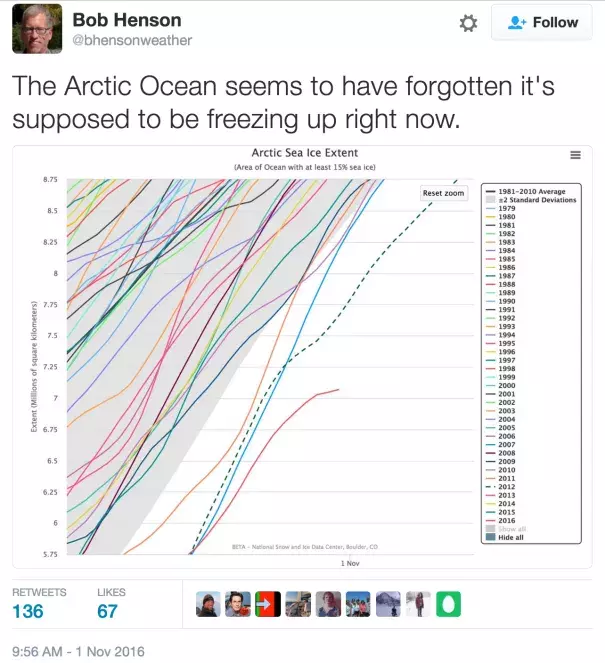Image resolution: width=605 pixels, height=663 pixels.
Task: Toggle the 1981-2010 Average legend entry
Action: (x=526, y=192)
